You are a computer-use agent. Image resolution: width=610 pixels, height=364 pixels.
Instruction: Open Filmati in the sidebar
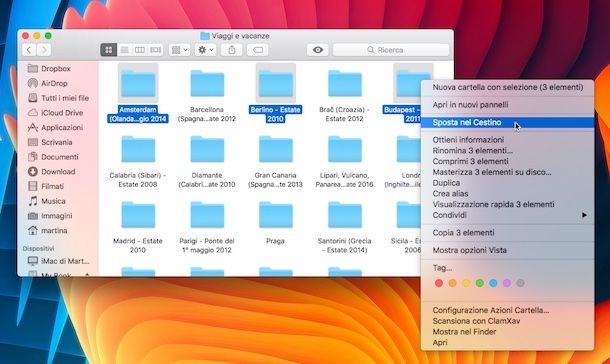tap(46, 186)
